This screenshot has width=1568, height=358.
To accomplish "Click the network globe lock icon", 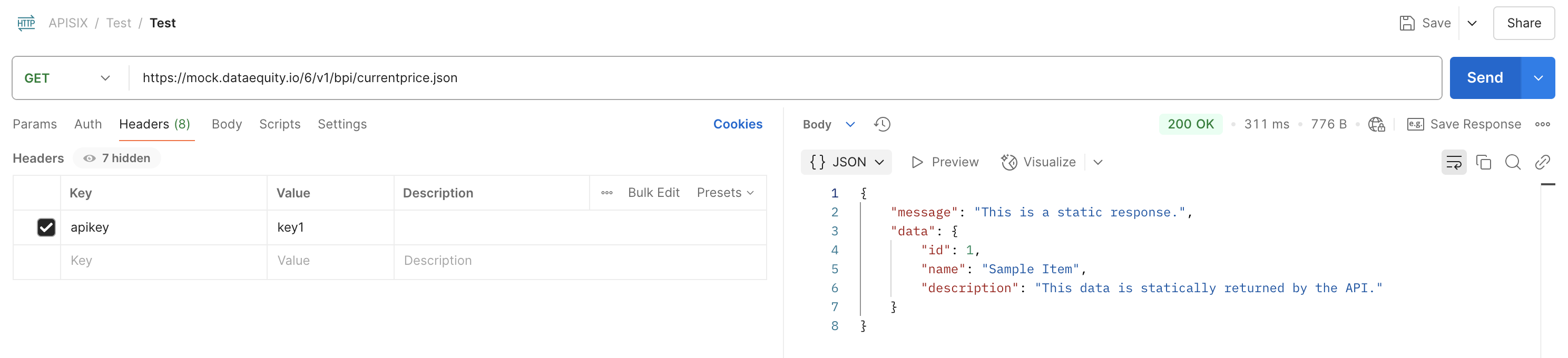I will (x=1376, y=124).
